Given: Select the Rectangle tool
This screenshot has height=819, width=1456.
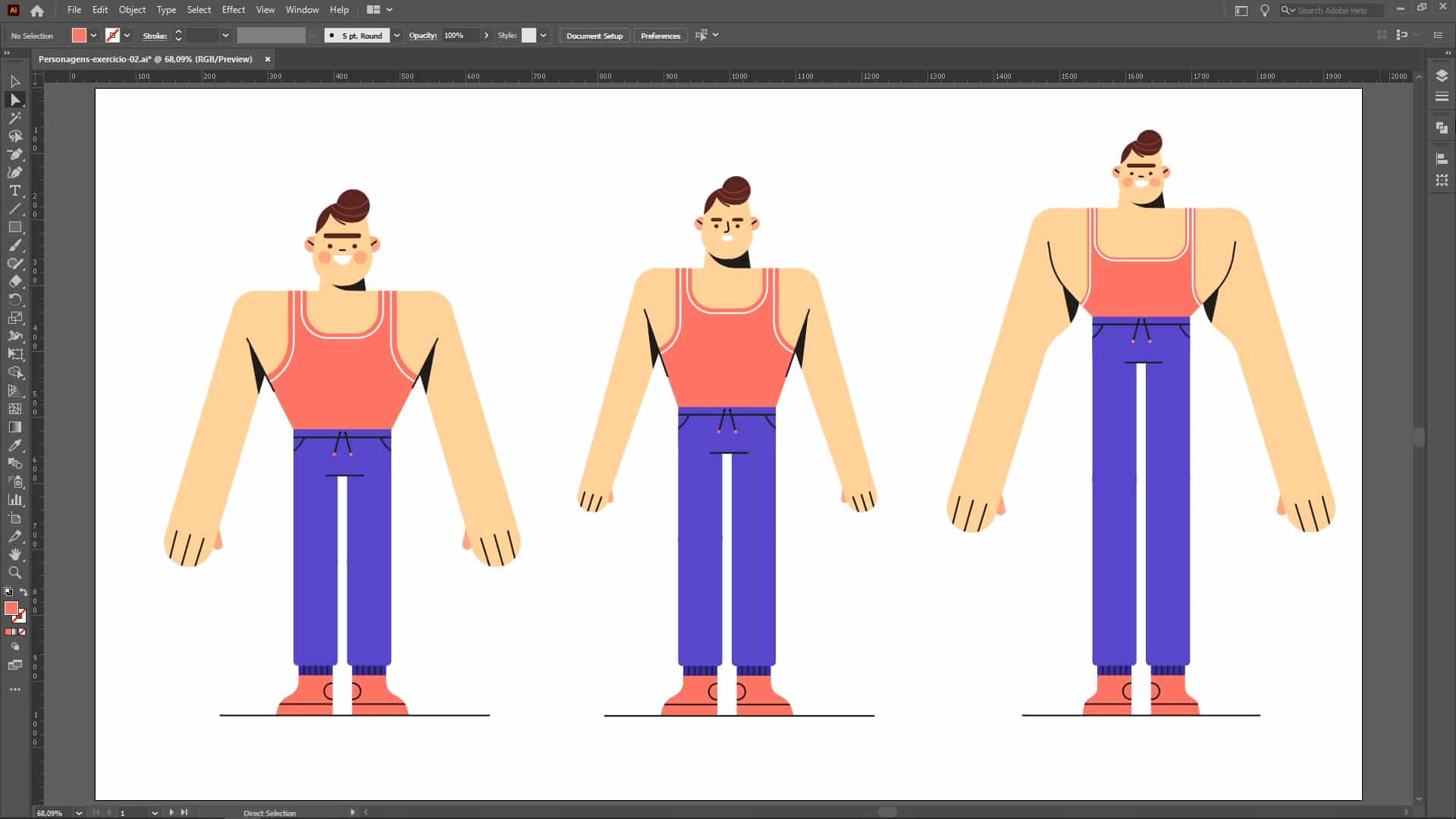Looking at the screenshot, I should 14,227.
